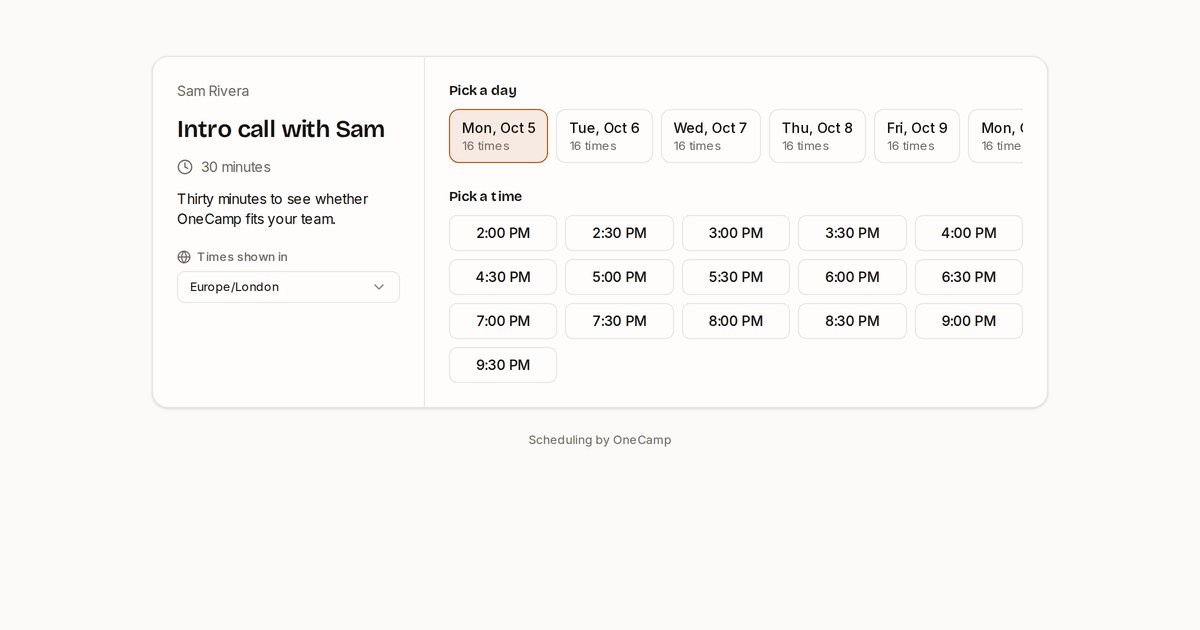Click the Pick a time heading
This screenshot has width=1200, height=630.
coord(486,196)
